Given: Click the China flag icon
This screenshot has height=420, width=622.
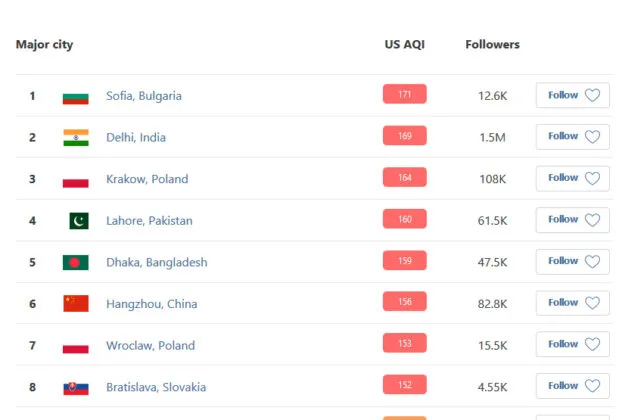Looking at the screenshot, I should click(76, 304).
